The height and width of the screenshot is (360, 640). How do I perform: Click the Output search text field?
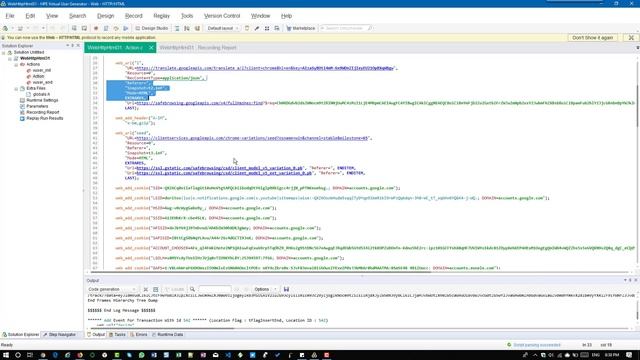pos(215,289)
